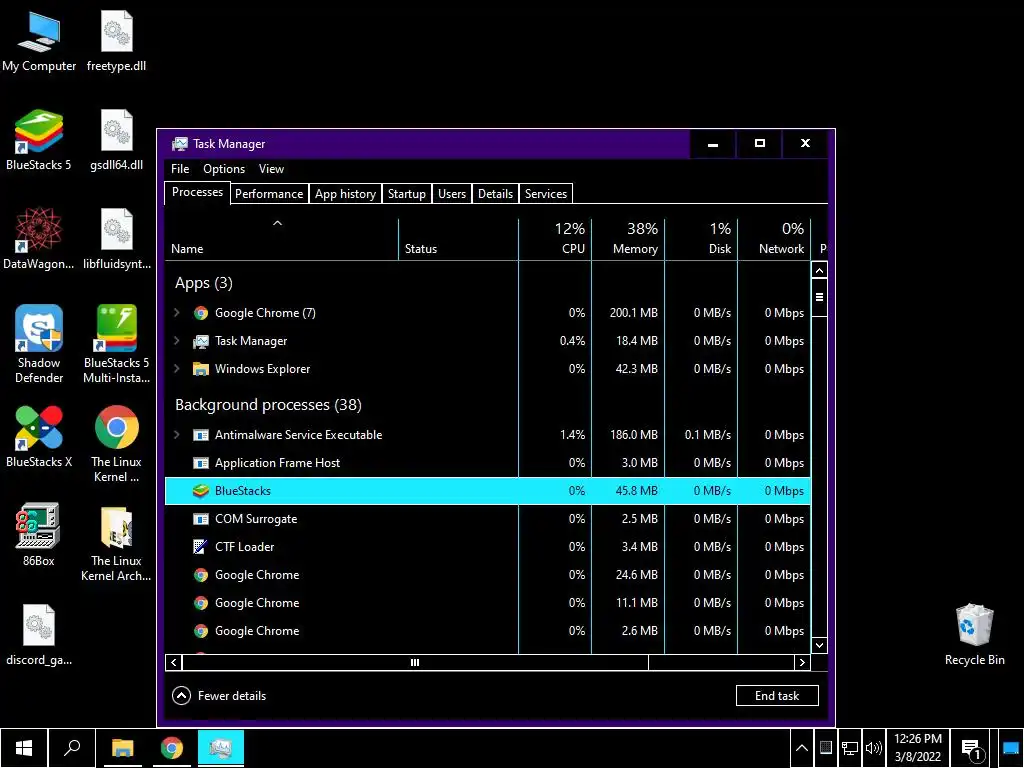This screenshot has height=768, width=1024.
Task: Switch to the App history tab
Action: point(345,194)
